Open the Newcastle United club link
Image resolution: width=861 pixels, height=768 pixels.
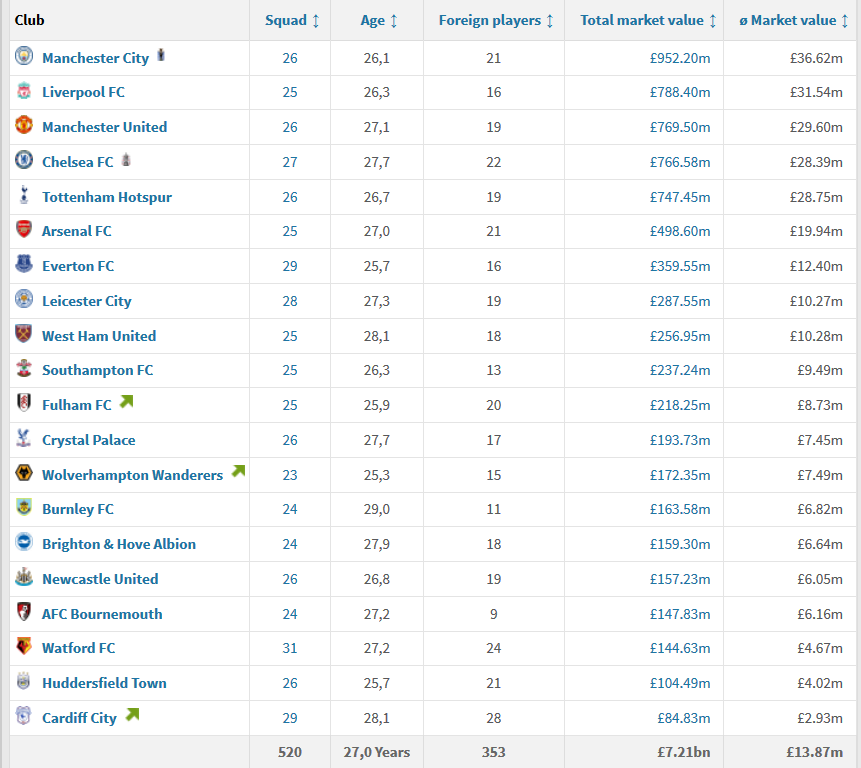tap(100, 579)
